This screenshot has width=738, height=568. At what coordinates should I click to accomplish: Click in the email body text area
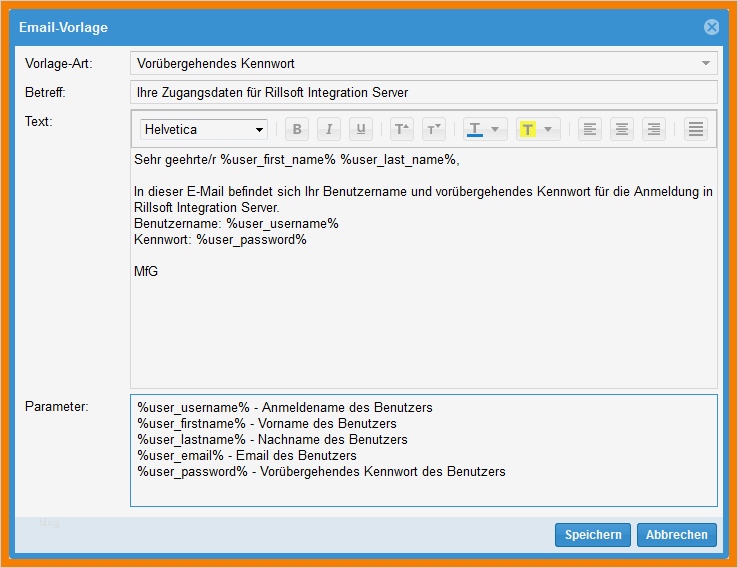click(424, 268)
